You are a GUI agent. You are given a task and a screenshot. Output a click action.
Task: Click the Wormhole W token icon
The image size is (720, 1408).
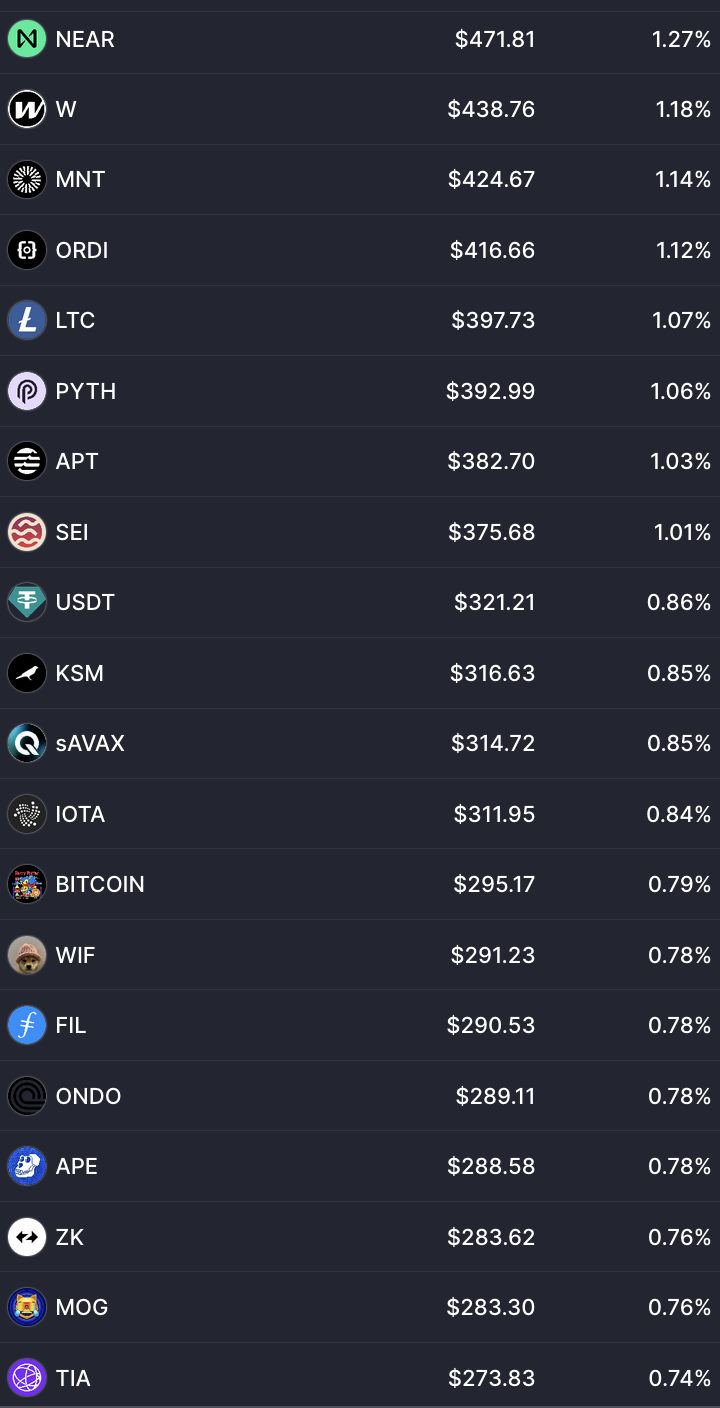coord(27,109)
